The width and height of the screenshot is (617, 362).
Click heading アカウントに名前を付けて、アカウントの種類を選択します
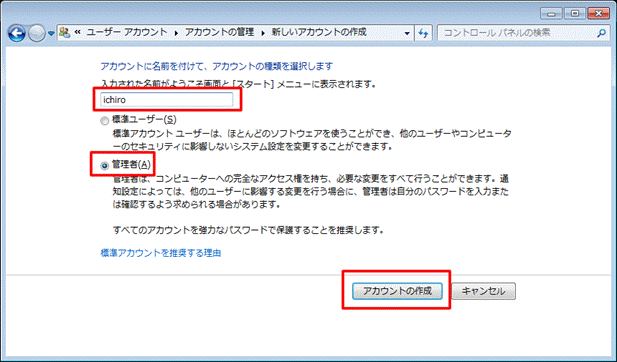217,66
